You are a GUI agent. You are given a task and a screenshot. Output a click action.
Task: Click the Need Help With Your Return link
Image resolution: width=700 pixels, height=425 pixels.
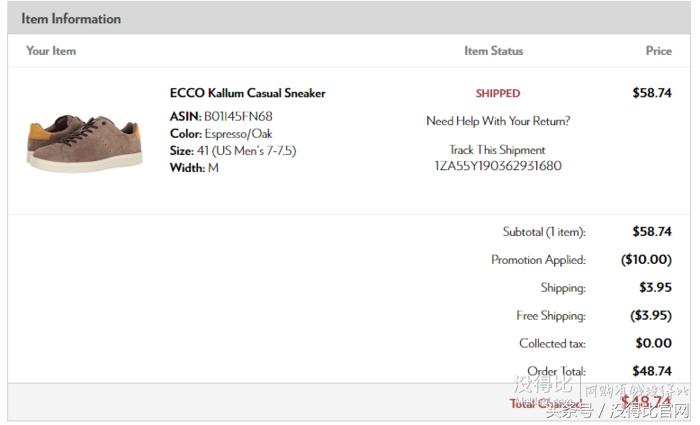pos(498,121)
